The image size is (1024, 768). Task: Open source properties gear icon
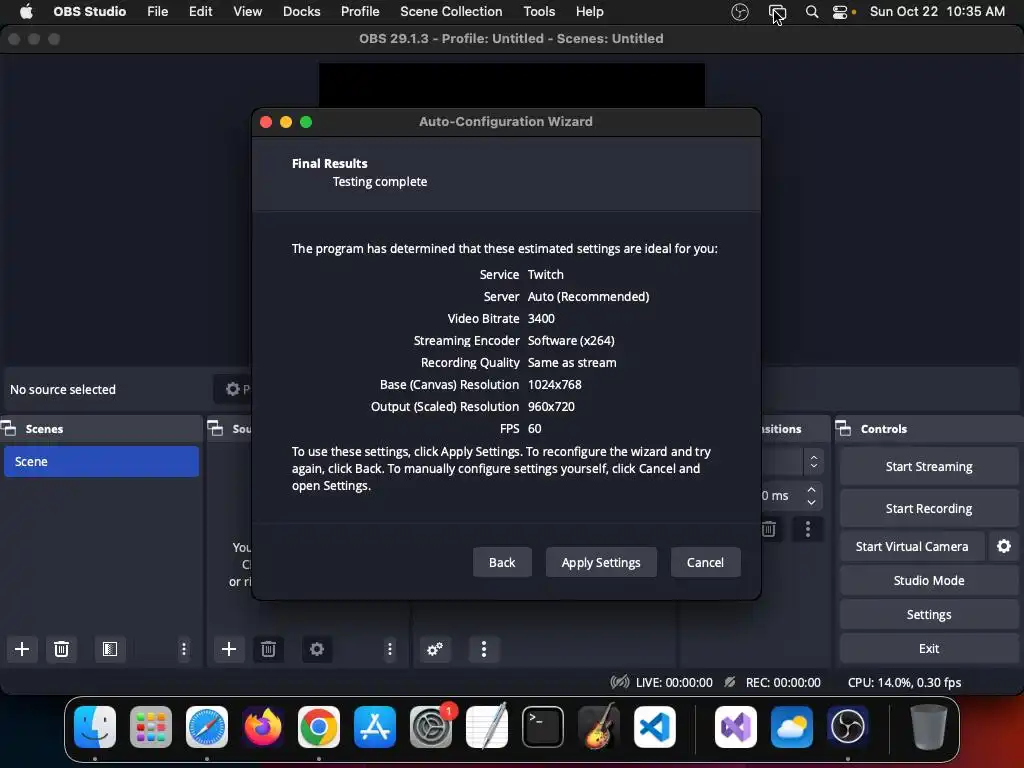(317, 648)
